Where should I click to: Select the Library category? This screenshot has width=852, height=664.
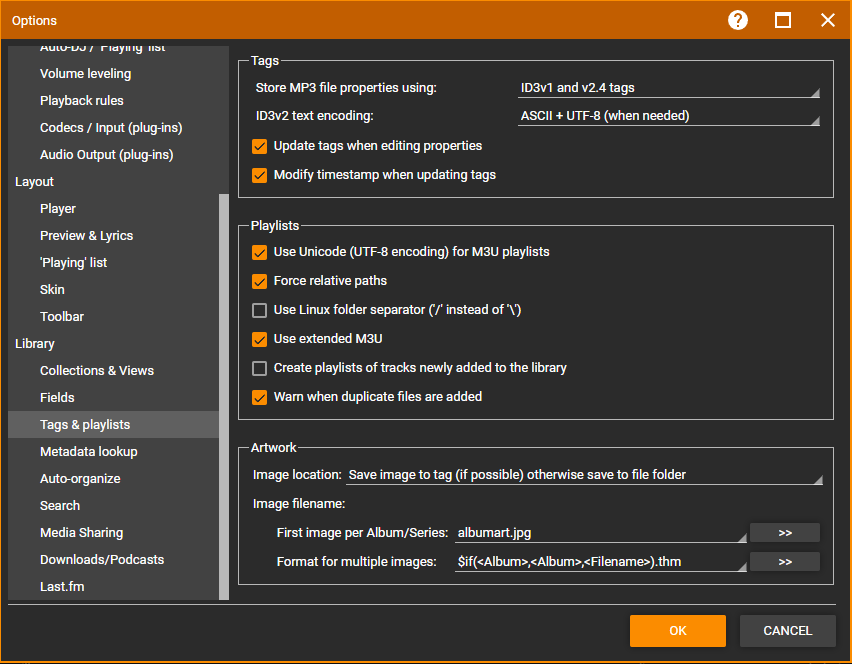pyautogui.click(x=113, y=344)
